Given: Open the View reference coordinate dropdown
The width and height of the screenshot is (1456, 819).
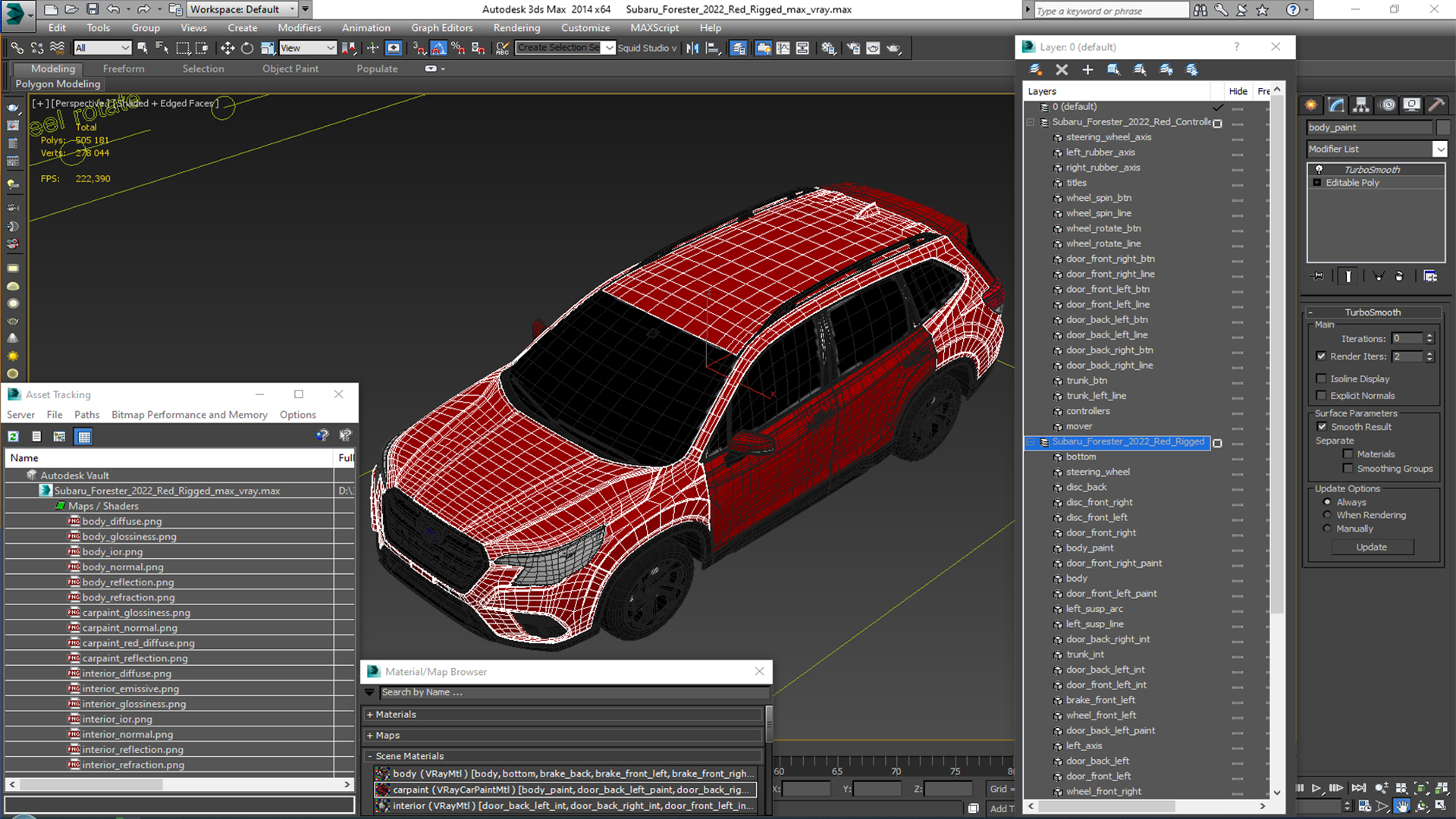Looking at the screenshot, I should (307, 48).
